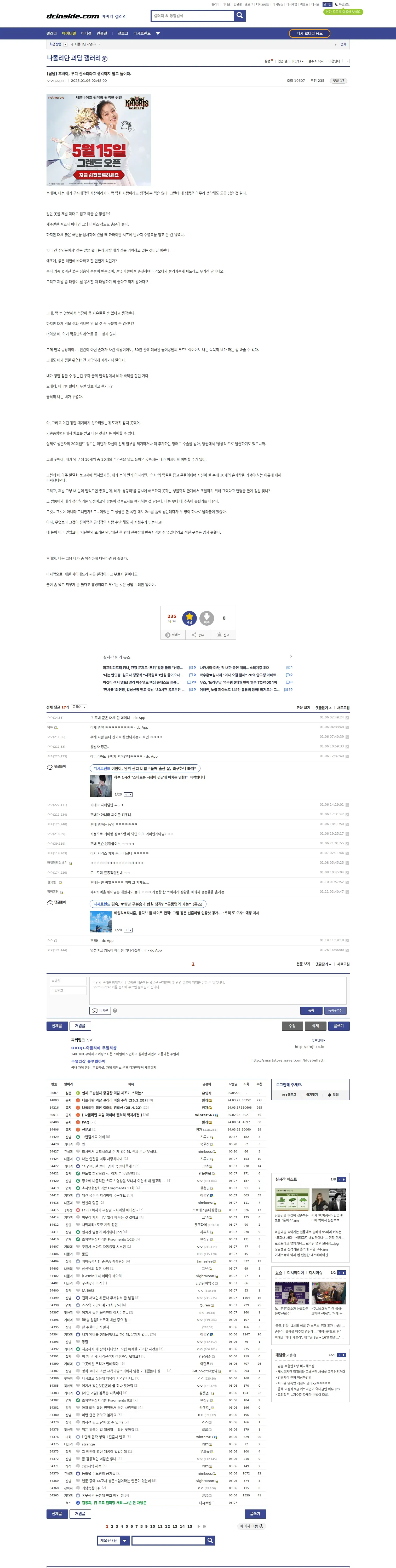Select 미니갤 in the blue nav bar

click(x=86, y=33)
